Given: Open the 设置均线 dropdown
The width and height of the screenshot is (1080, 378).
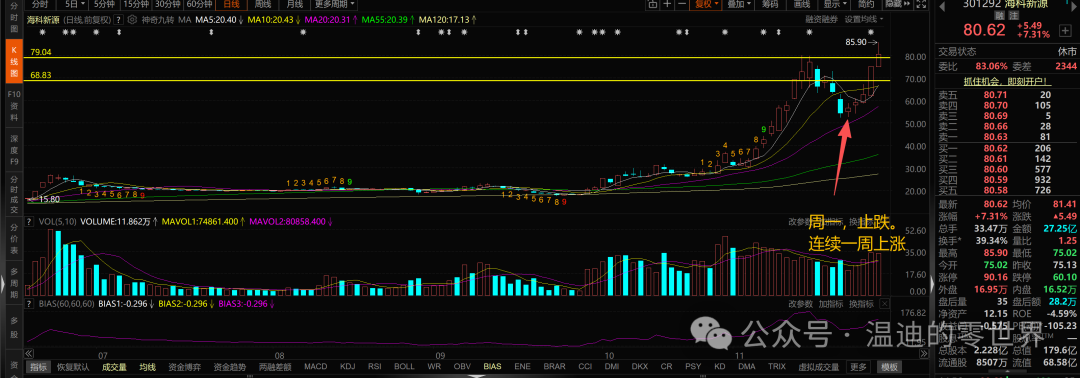Looking at the screenshot, I should tap(864, 19).
